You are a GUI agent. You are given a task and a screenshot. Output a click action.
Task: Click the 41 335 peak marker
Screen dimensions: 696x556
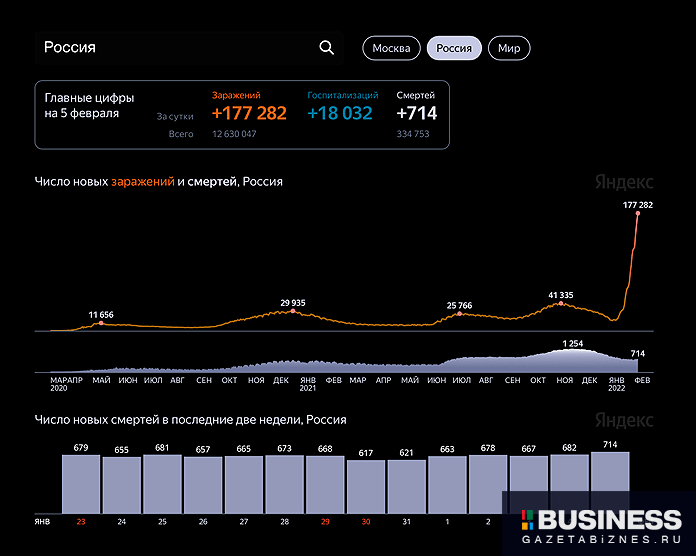tap(560, 304)
